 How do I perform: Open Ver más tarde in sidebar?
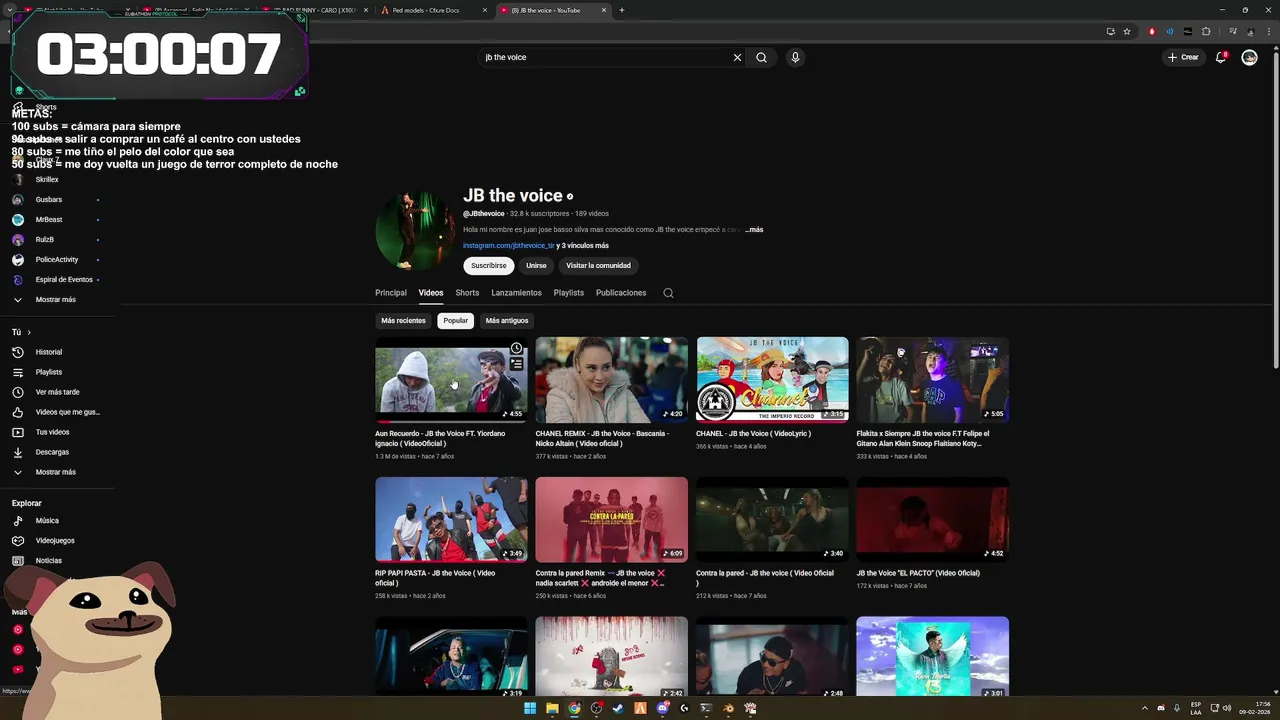pyautogui.click(x=56, y=392)
